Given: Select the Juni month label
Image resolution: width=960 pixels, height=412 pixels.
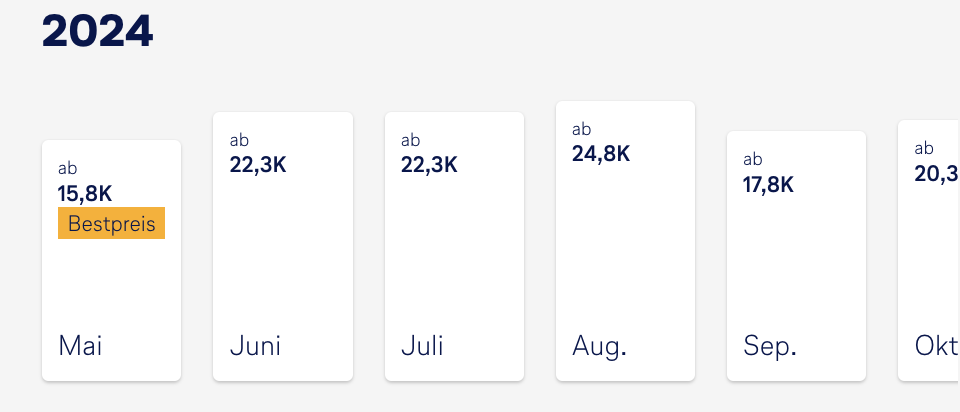Looking at the screenshot, I should (x=255, y=346).
